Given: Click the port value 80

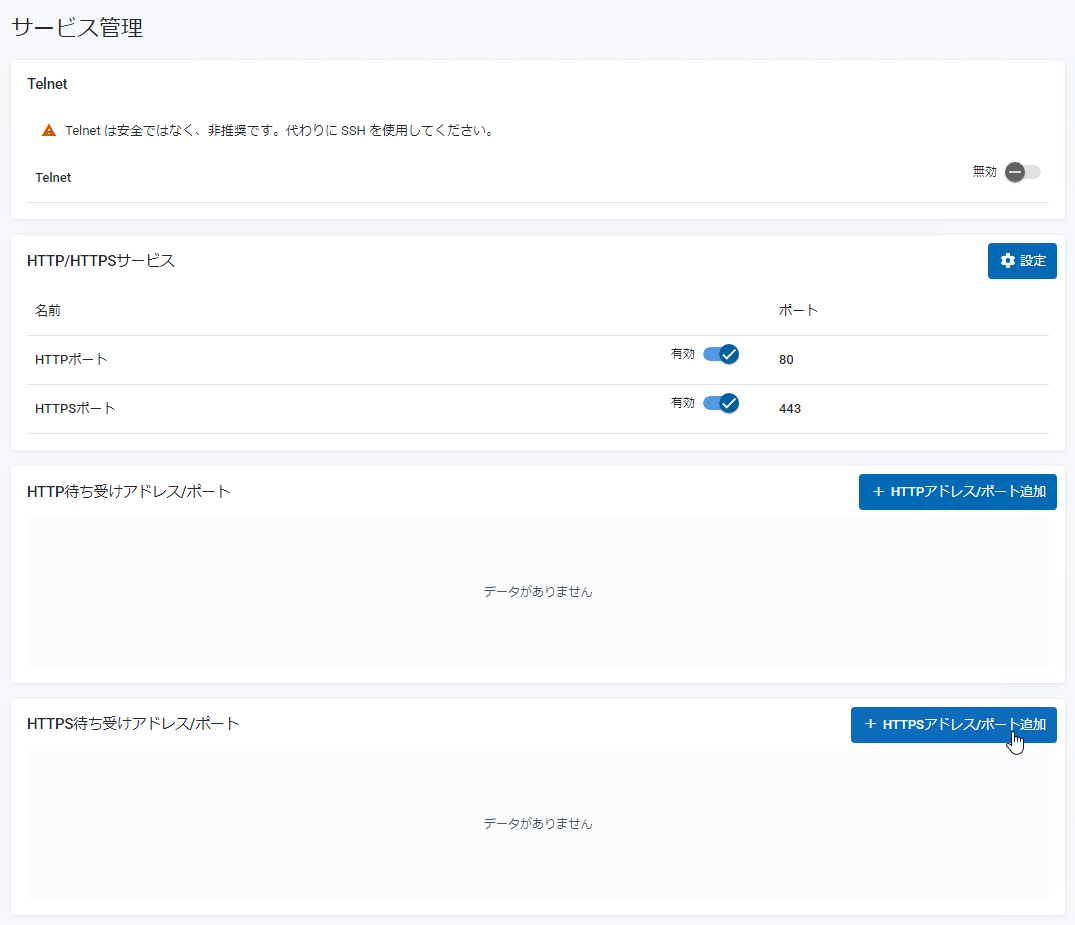Looking at the screenshot, I should coord(786,360).
